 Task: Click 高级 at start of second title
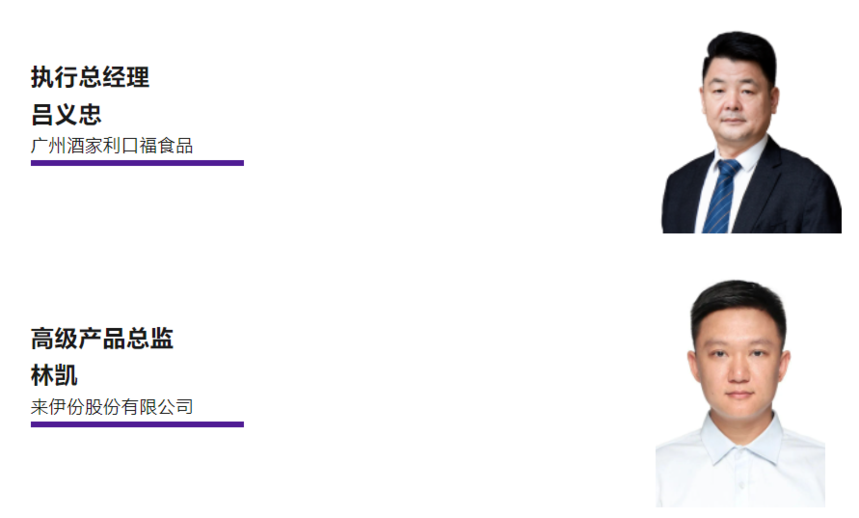(54, 338)
